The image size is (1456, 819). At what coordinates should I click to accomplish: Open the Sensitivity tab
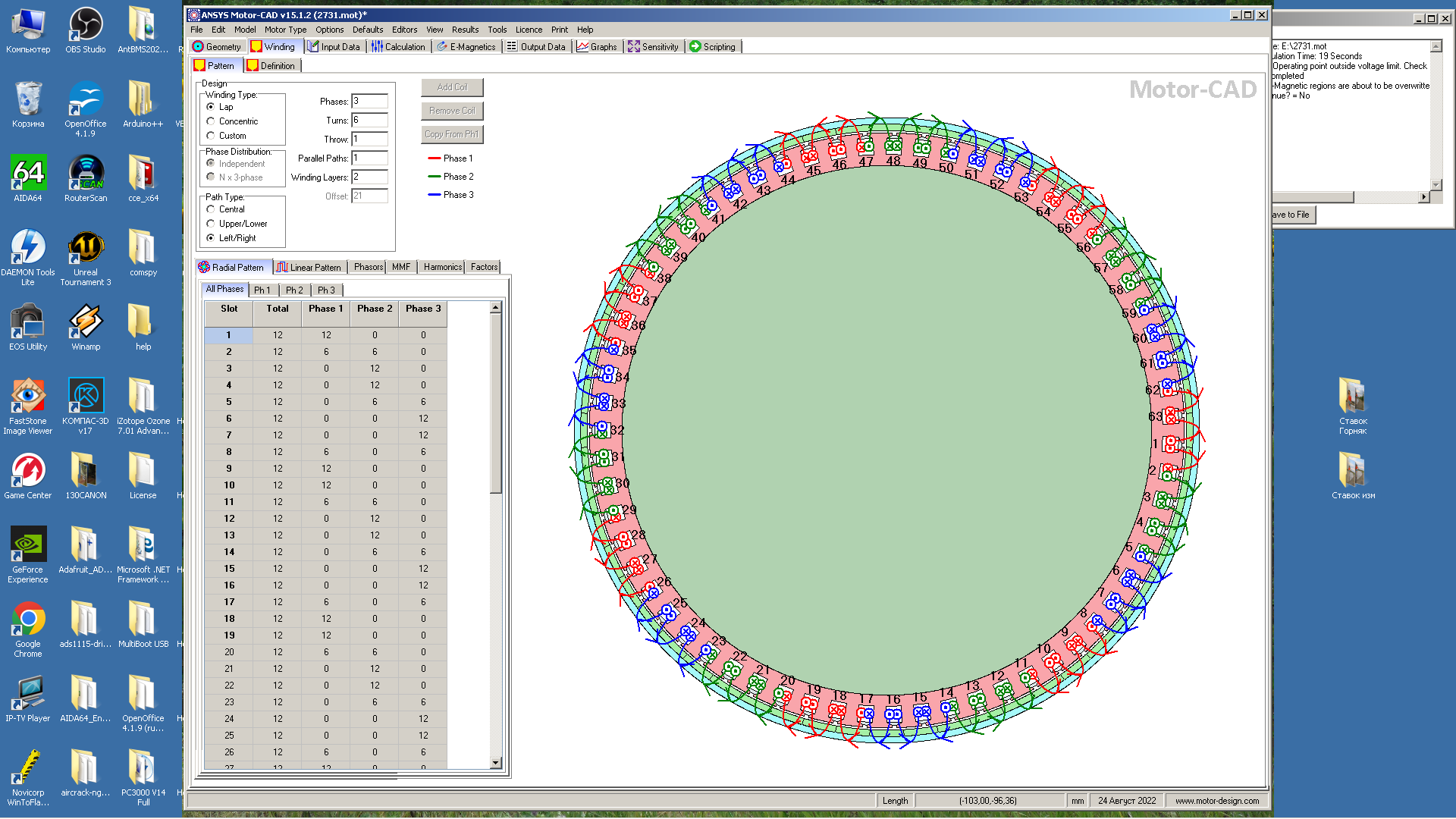[654, 47]
